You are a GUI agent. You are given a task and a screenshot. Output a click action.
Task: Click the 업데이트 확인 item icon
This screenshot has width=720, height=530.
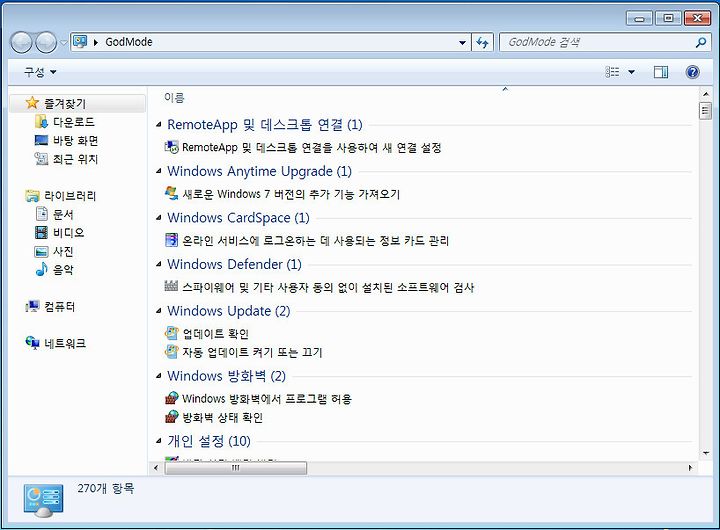(171, 333)
